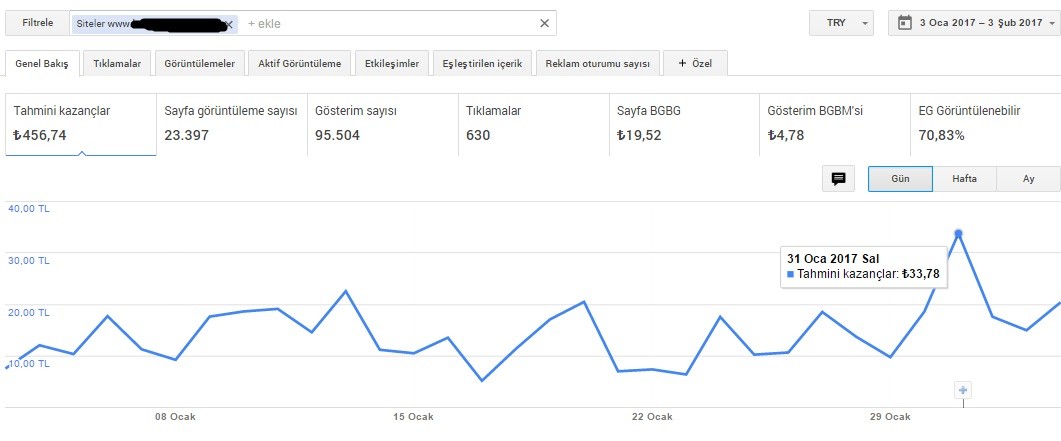1061x441 pixels.
Task: Select the Genel Bakış tab
Action: point(42,64)
